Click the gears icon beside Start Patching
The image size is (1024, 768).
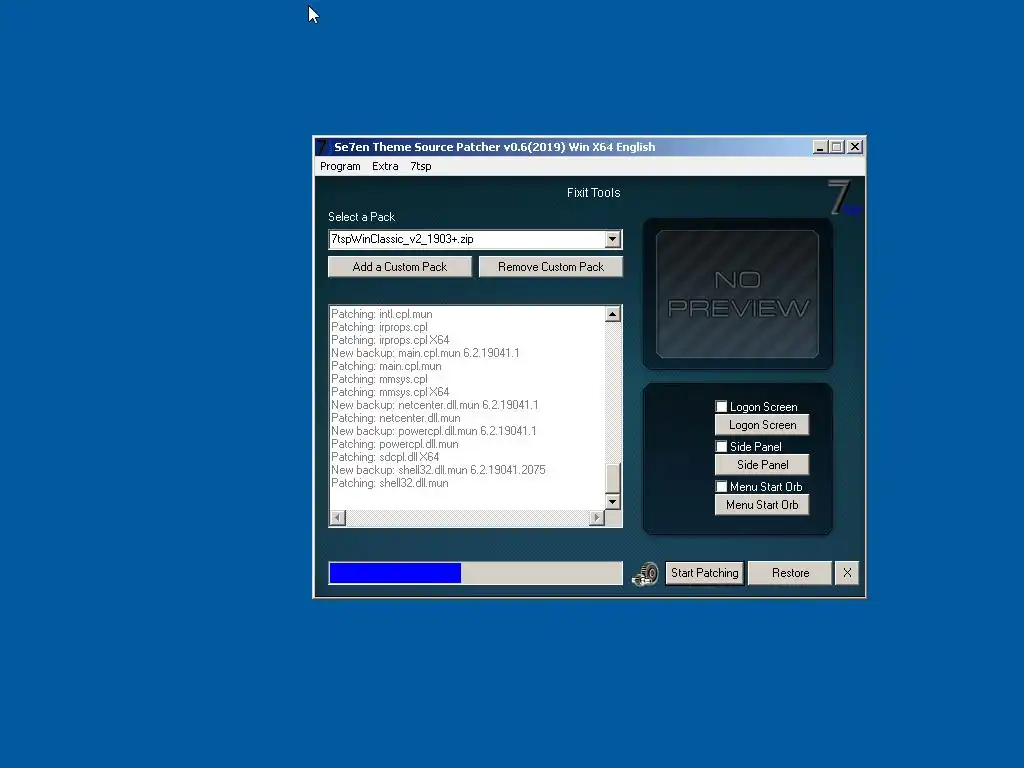(645, 574)
